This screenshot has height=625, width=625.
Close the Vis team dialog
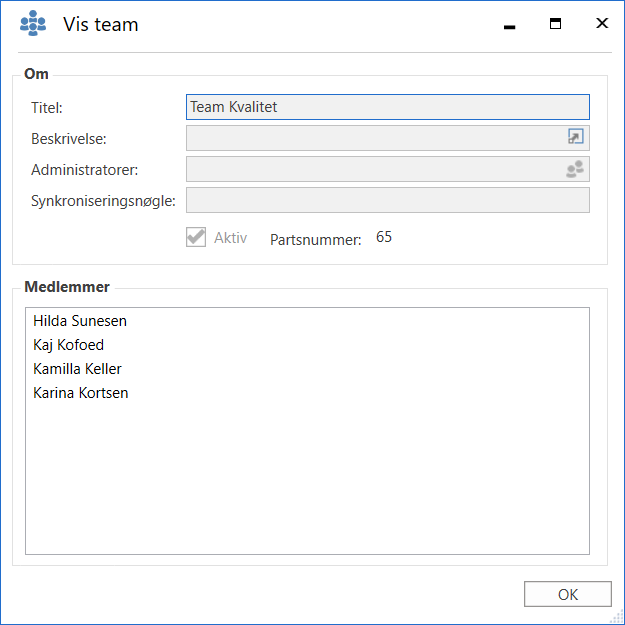601,24
